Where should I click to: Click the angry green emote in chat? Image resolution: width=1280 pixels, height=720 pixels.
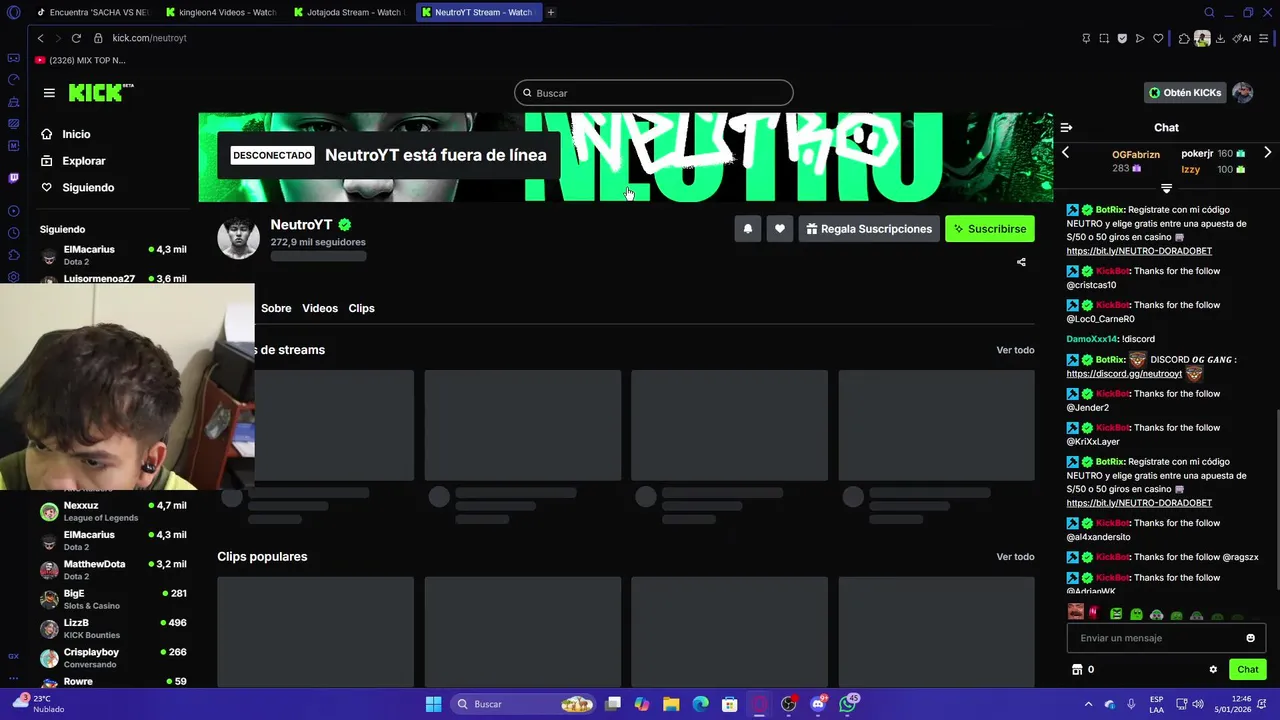(x=1116, y=614)
